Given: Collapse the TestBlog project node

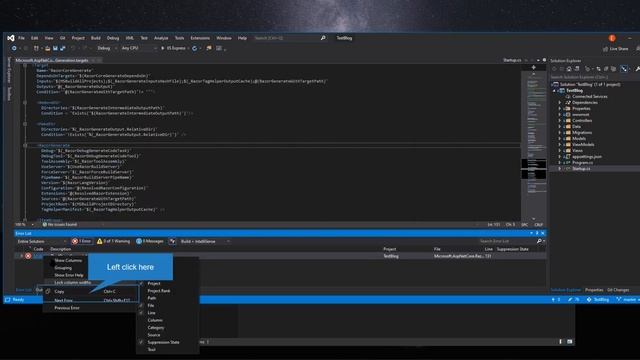Looking at the screenshot, I should click(x=554, y=91).
